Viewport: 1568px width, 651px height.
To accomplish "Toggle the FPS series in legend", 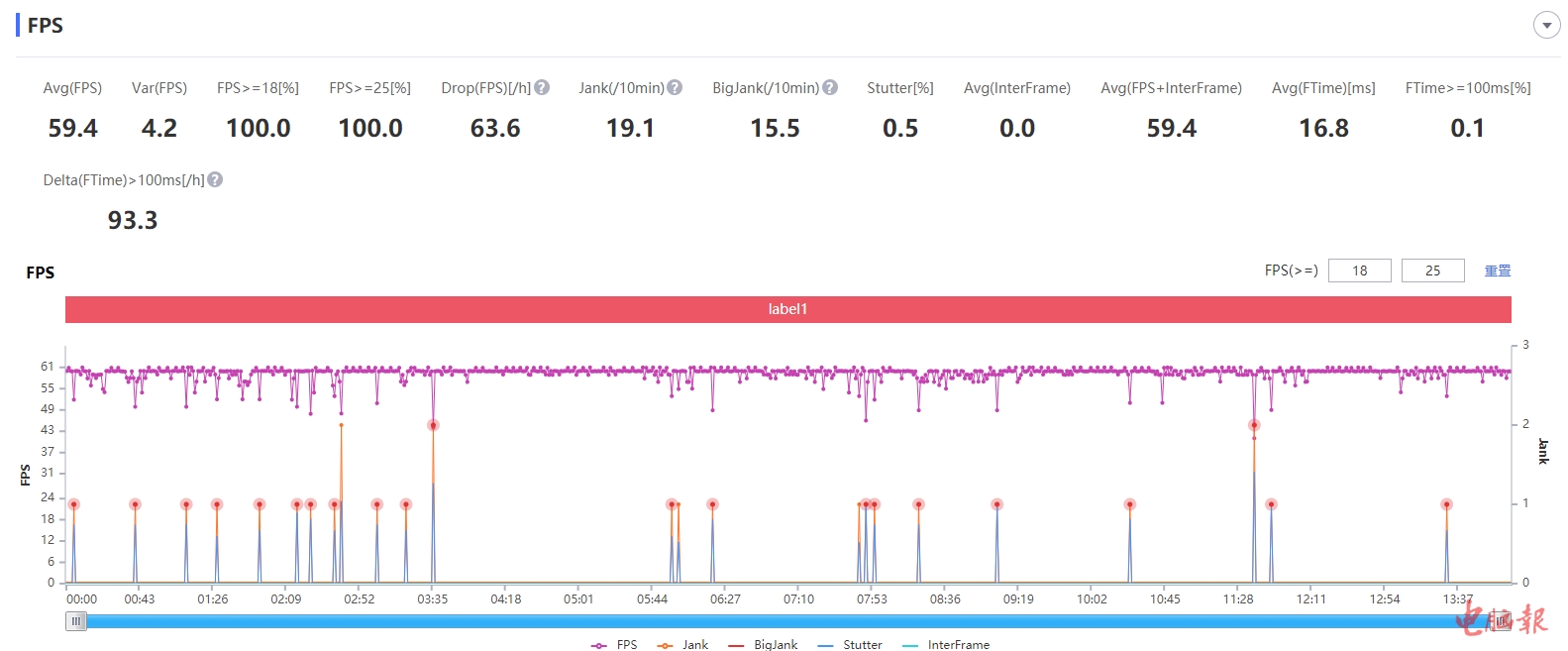I will coord(614,645).
